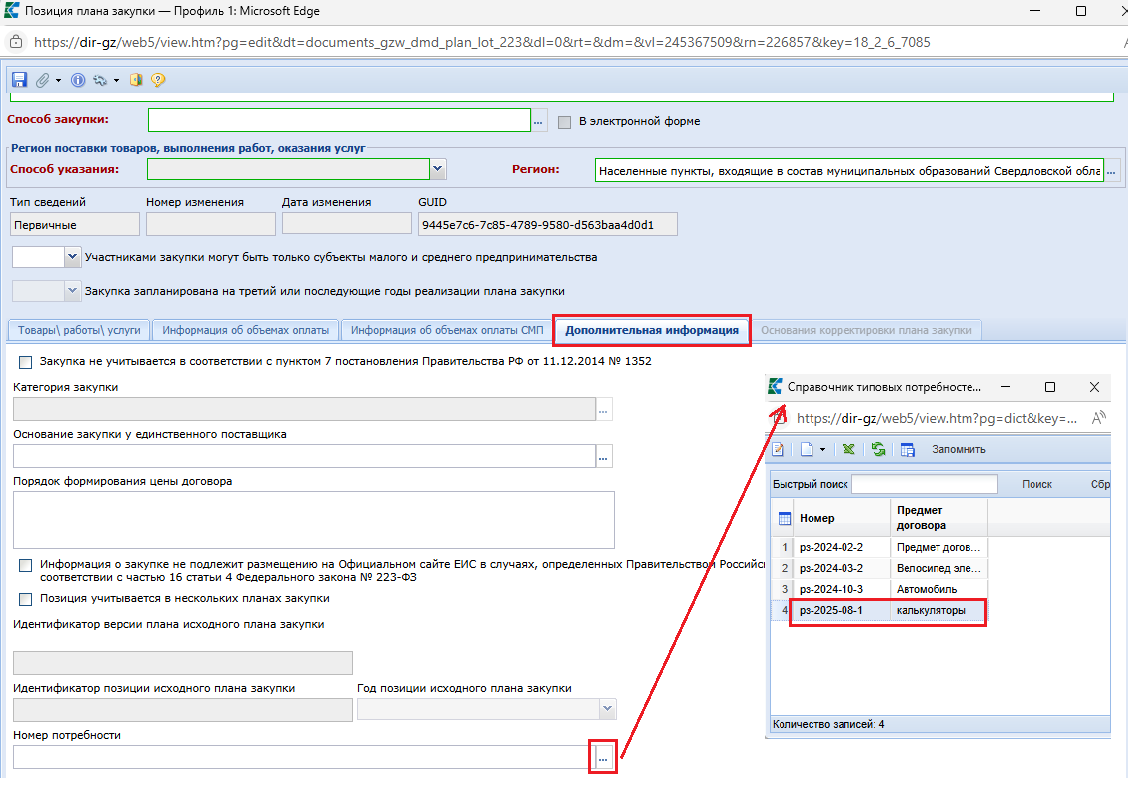Viewport: 1128px width, 791px height.
Task: Click into the Способ закупки input field
Action: 339,120
